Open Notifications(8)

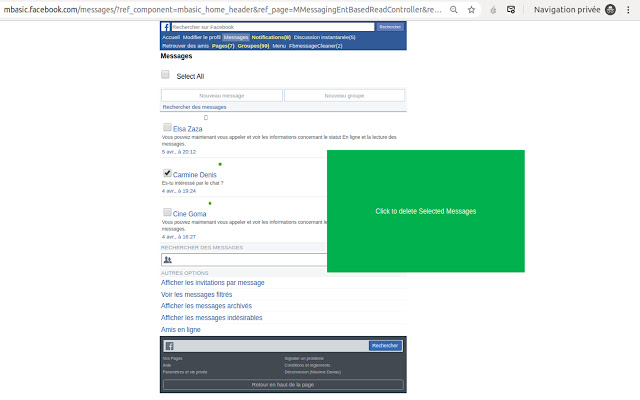[x=271, y=37]
